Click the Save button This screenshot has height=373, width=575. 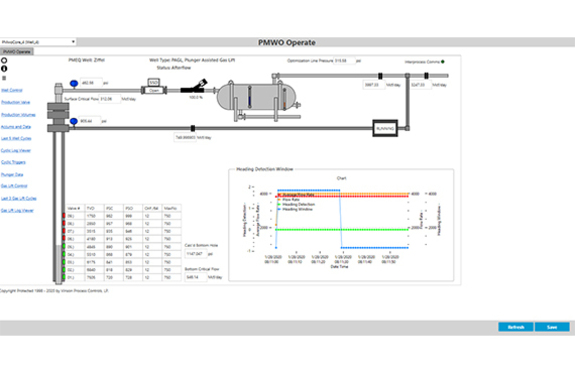coord(552,327)
